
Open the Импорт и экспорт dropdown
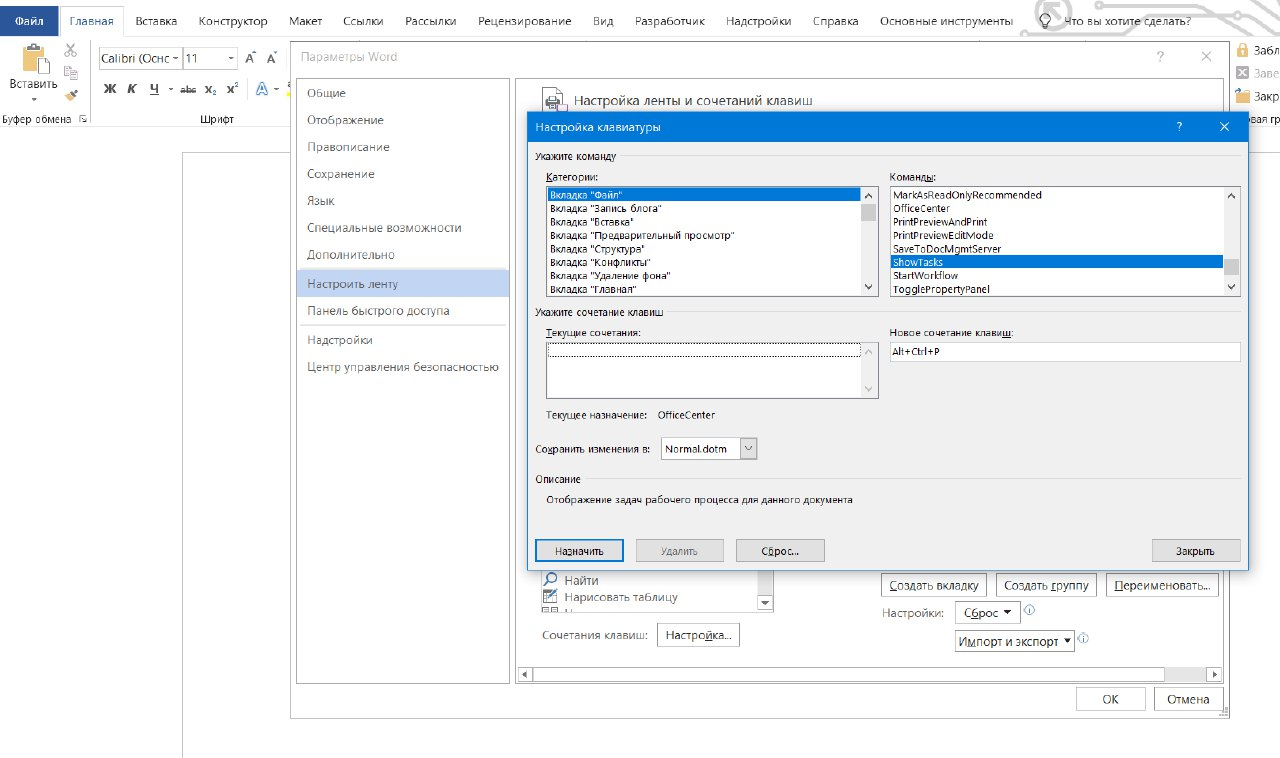click(1014, 641)
